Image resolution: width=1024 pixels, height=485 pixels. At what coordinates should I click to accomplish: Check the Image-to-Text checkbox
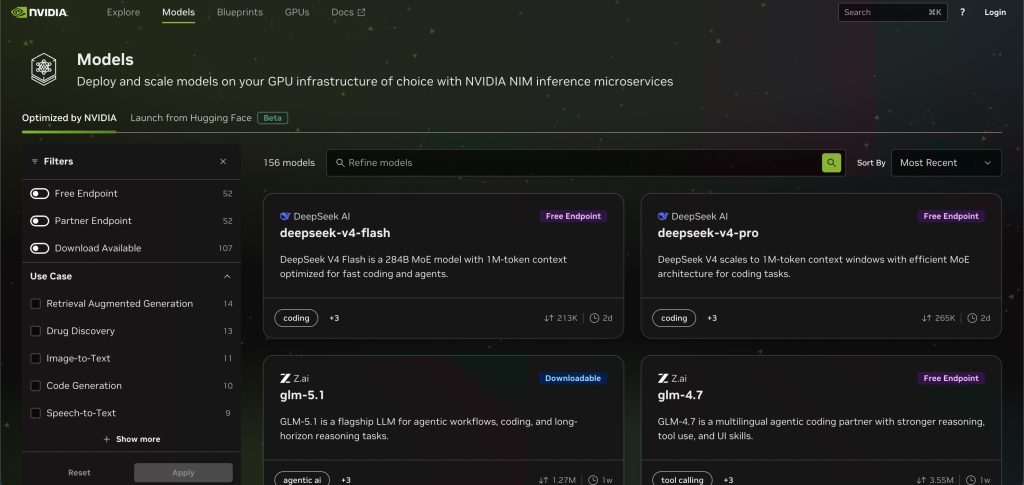(x=36, y=358)
